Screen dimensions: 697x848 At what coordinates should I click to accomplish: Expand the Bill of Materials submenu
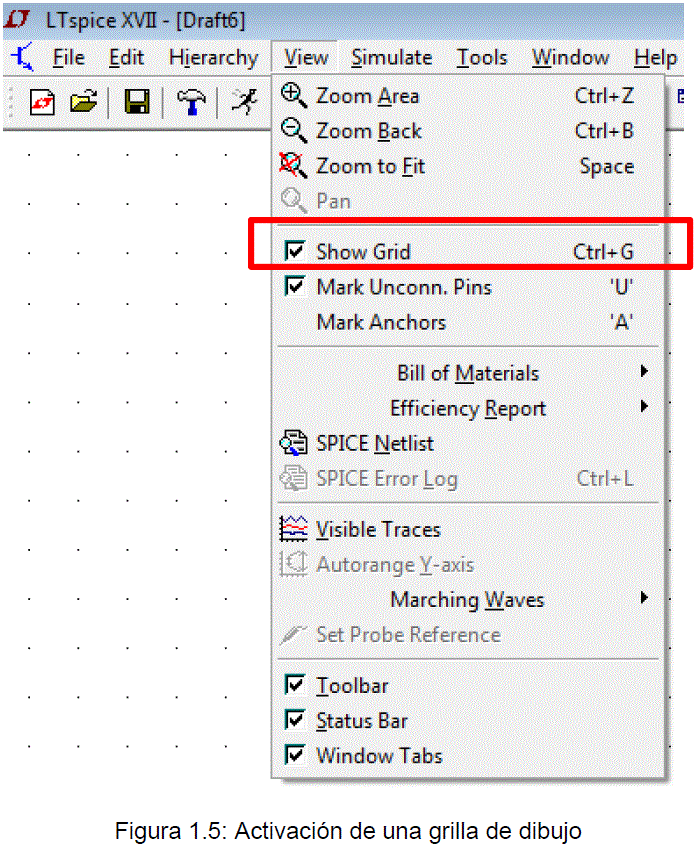tap(468, 373)
